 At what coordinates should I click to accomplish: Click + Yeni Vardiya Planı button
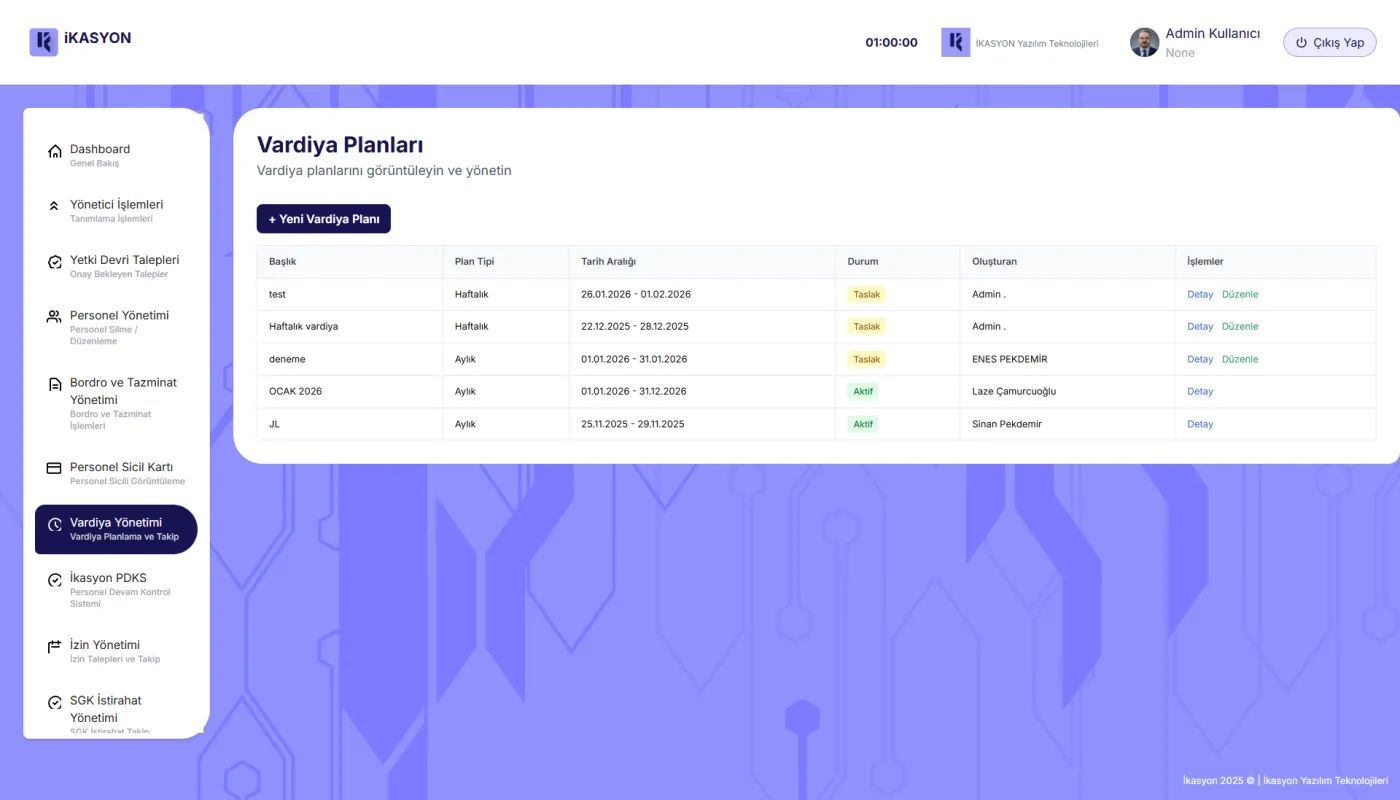[324, 219]
